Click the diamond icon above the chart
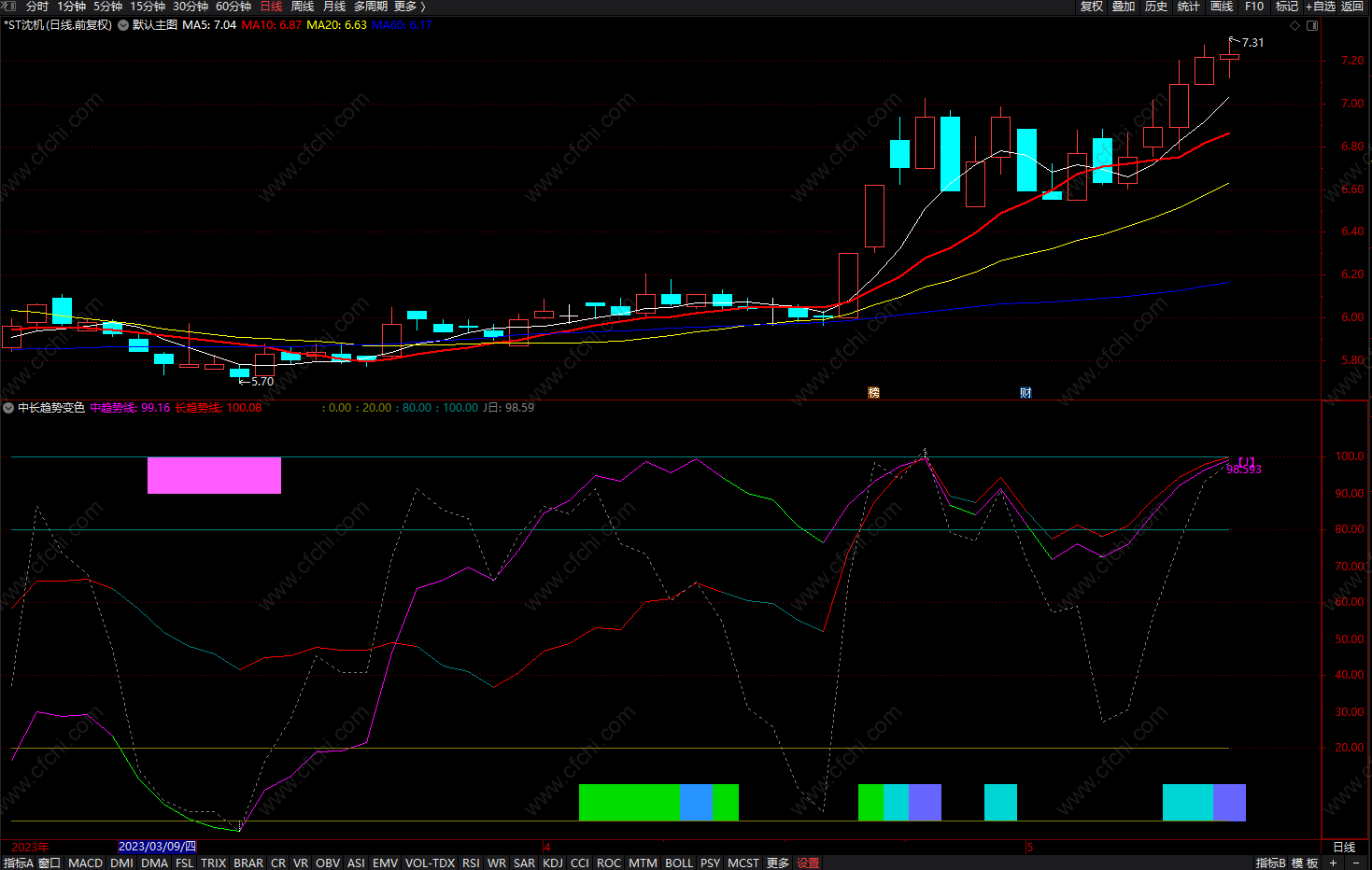1372x870 pixels. pos(1294,25)
